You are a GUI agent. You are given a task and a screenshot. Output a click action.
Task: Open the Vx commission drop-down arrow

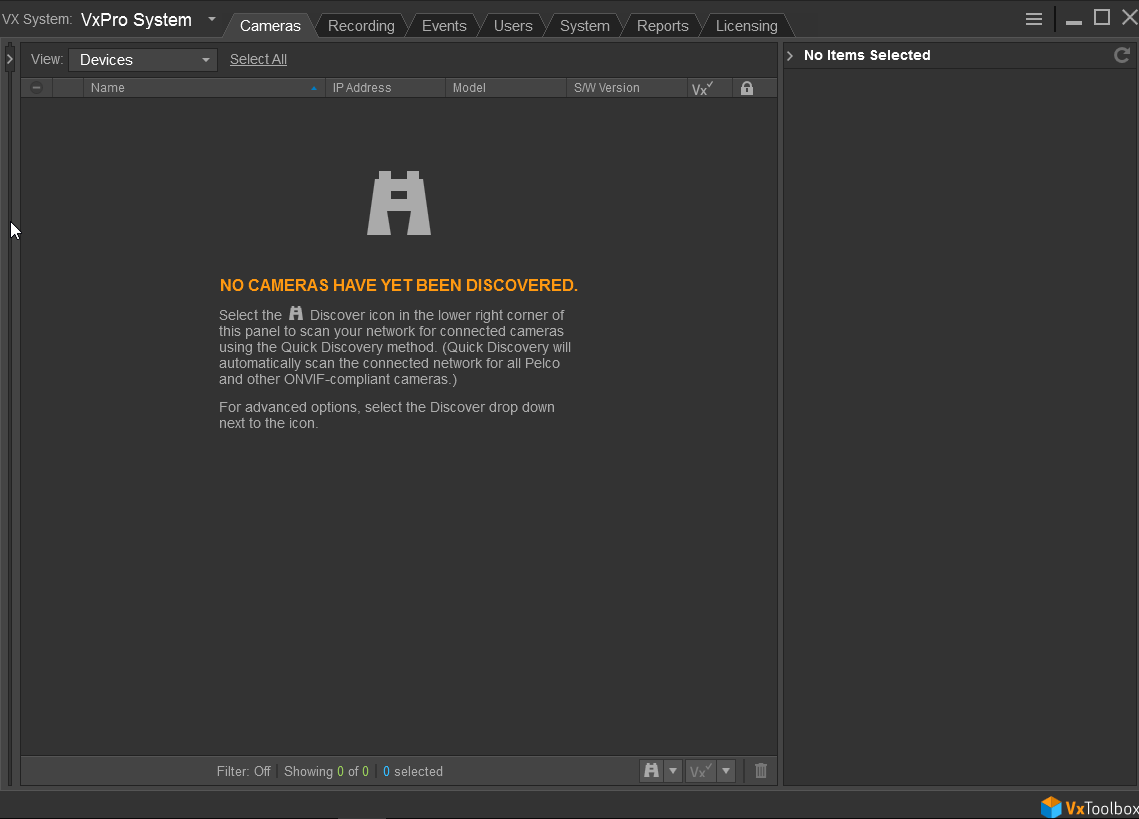click(726, 771)
